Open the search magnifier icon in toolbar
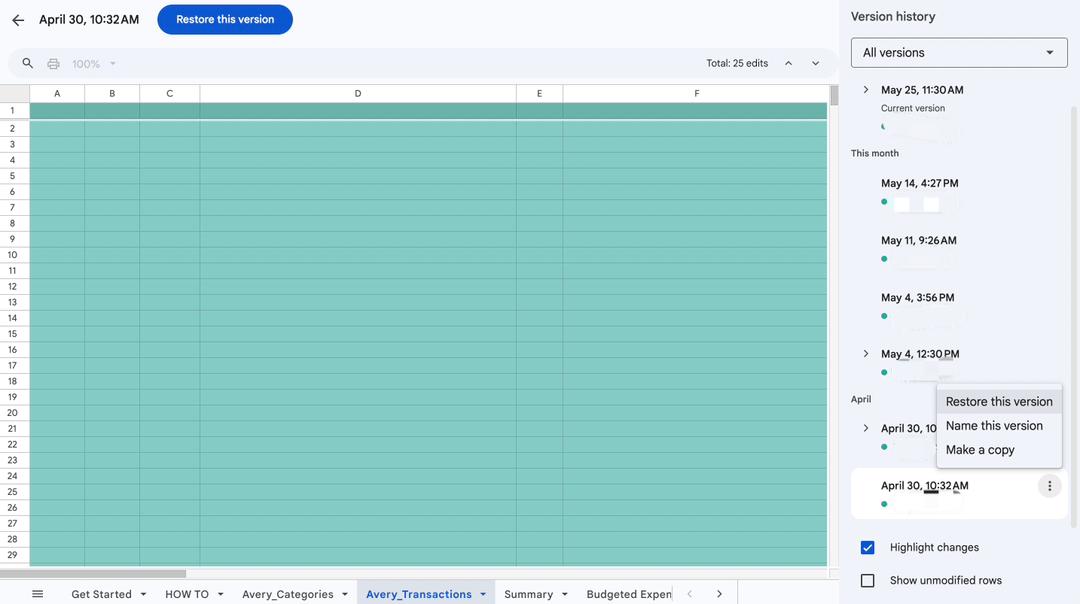The height and width of the screenshot is (604, 1080). (x=28, y=63)
